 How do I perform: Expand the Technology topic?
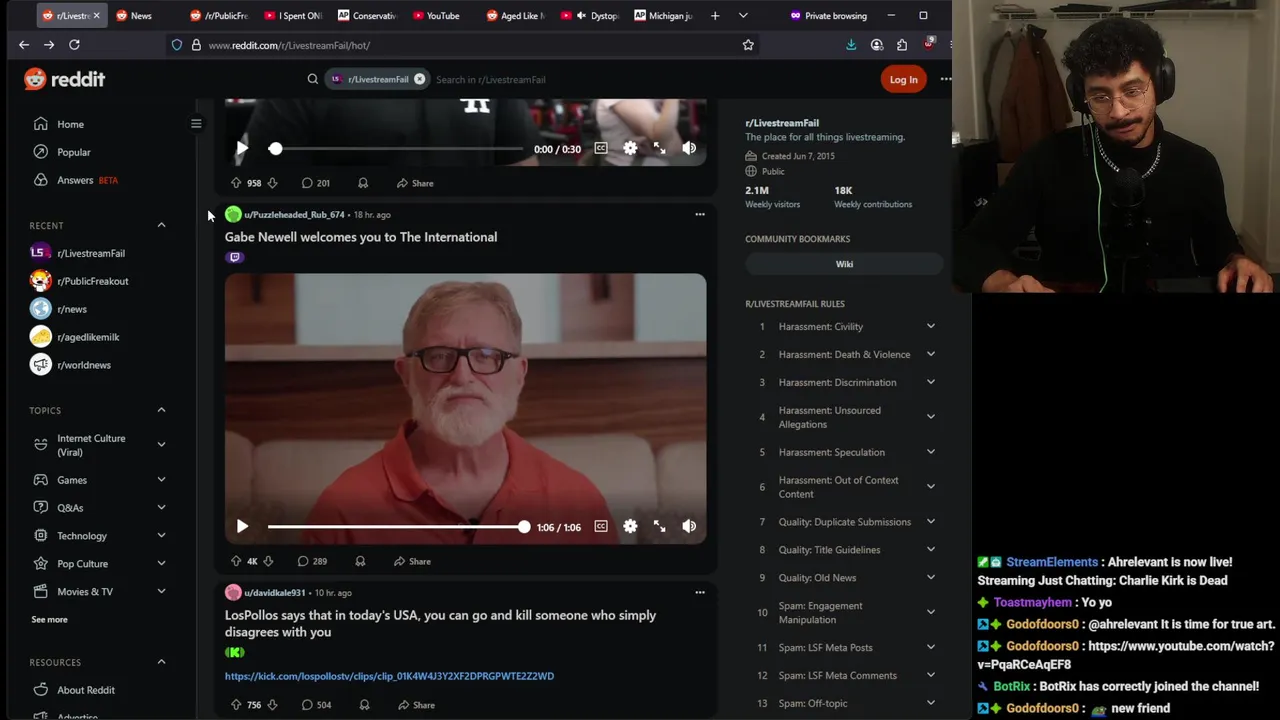click(161, 536)
